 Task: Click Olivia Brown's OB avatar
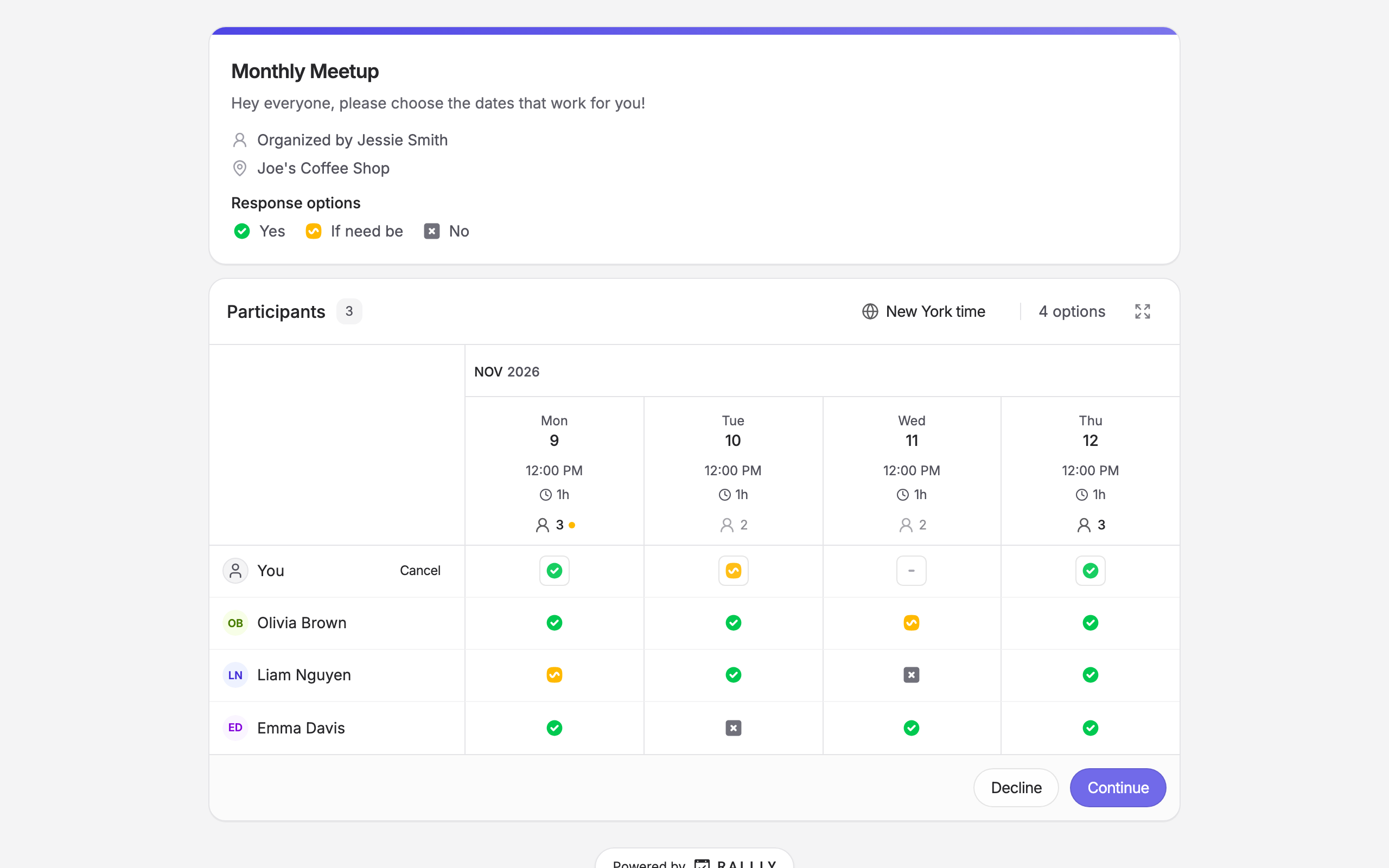(235, 623)
